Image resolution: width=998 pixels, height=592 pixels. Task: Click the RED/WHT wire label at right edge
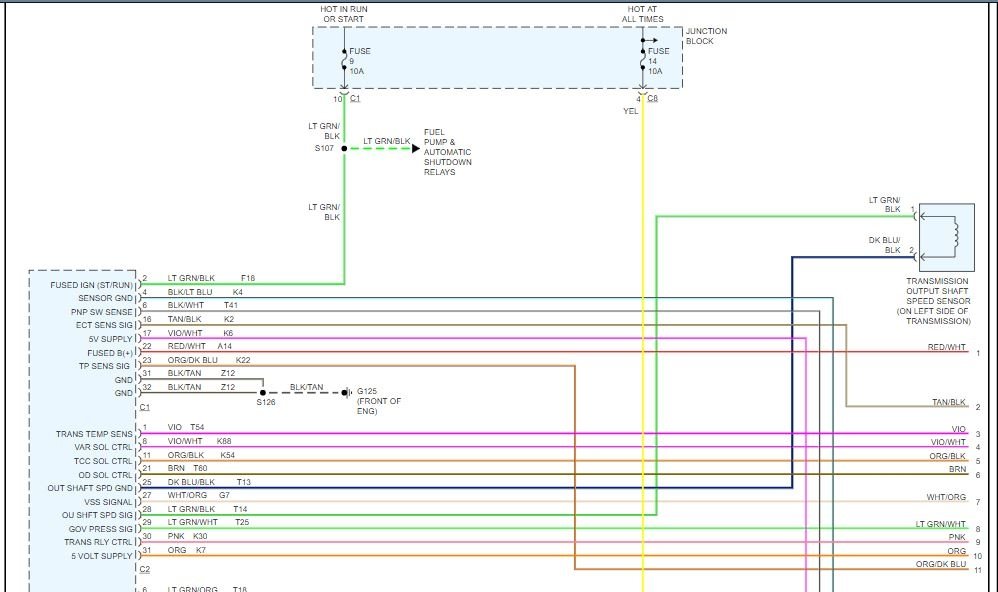(x=946, y=347)
